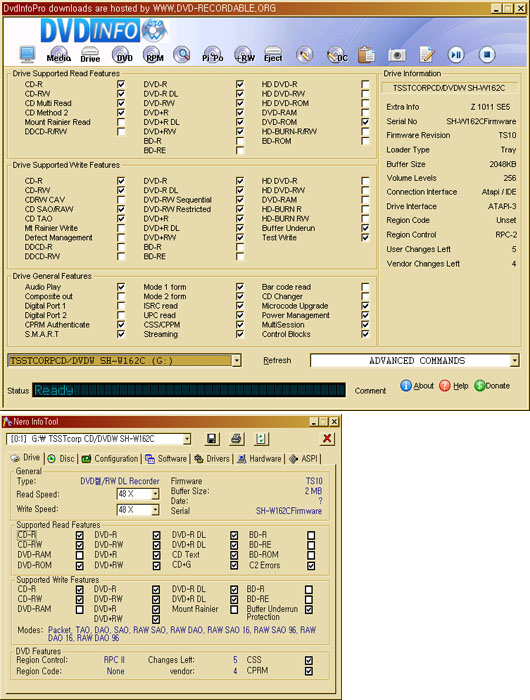Open the TSSTCORP drive selection dropdown
The width and height of the screenshot is (530, 700).
[x=237, y=360]
